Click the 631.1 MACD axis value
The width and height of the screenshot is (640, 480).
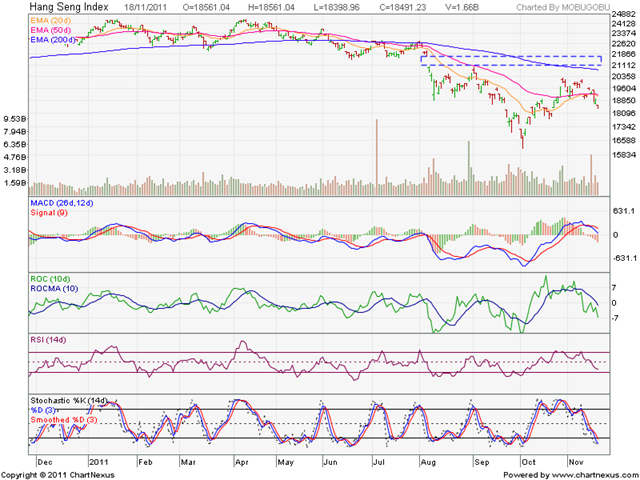(623, 211)
